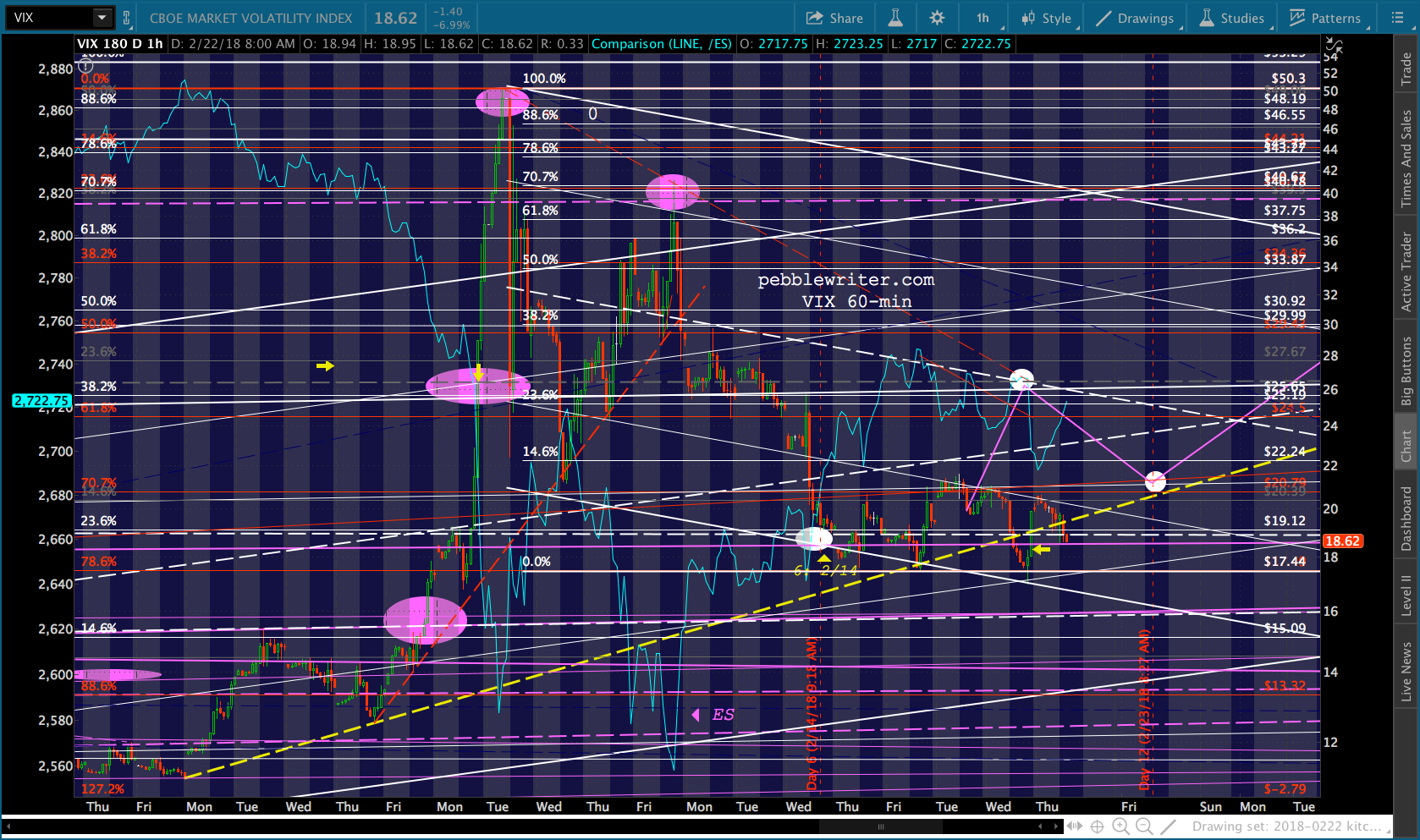Open Times And Sales sidebar tab

(1406, 159)
